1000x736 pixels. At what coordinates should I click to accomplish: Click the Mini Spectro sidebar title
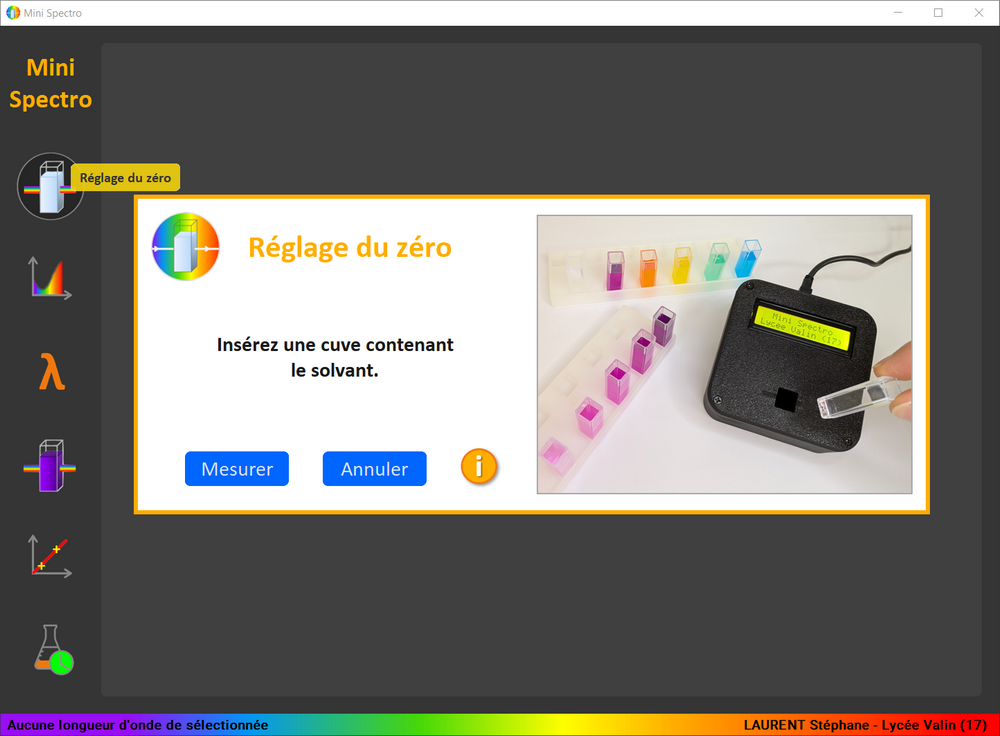(x=51, y=84)
